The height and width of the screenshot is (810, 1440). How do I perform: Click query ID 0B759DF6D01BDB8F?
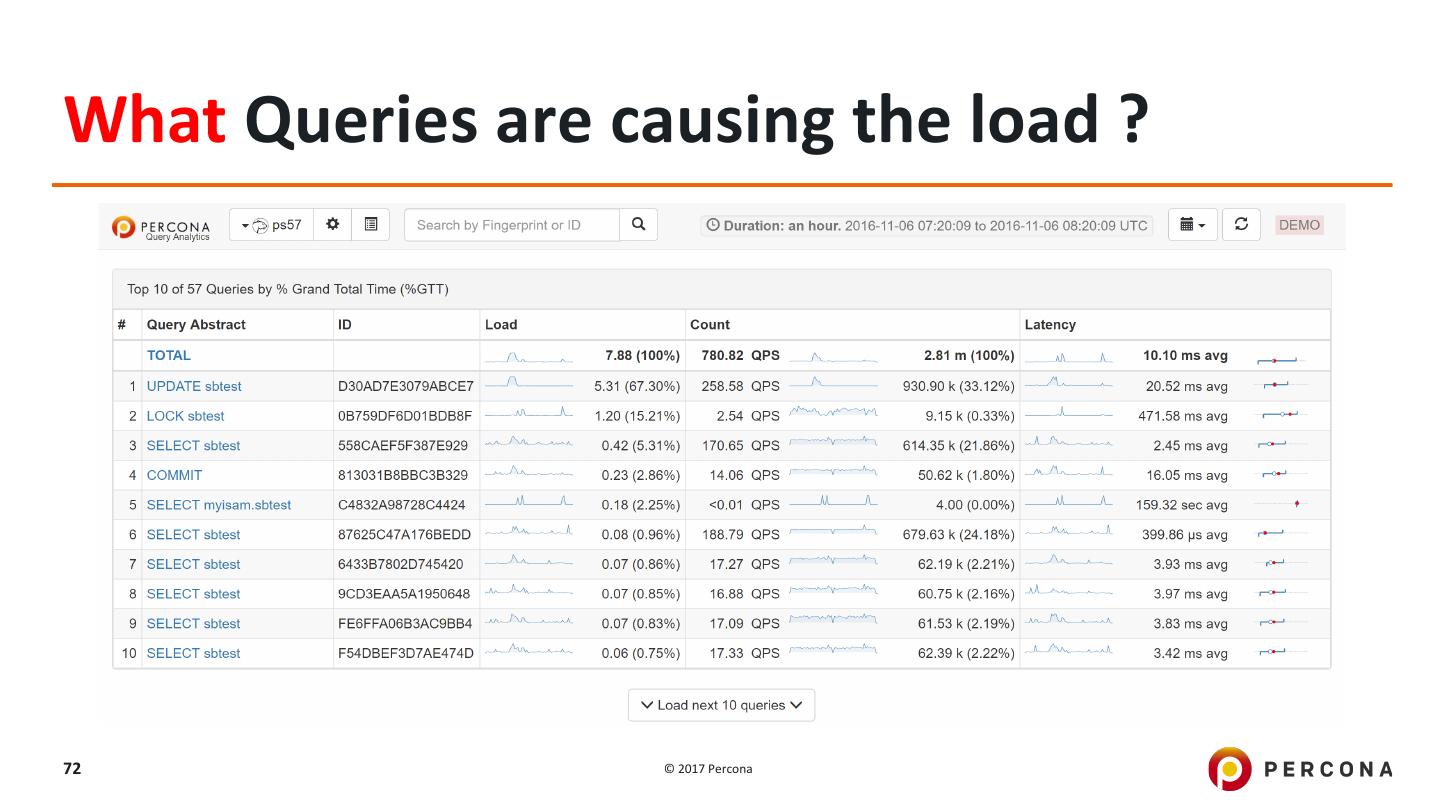click(x=405, y=416)
